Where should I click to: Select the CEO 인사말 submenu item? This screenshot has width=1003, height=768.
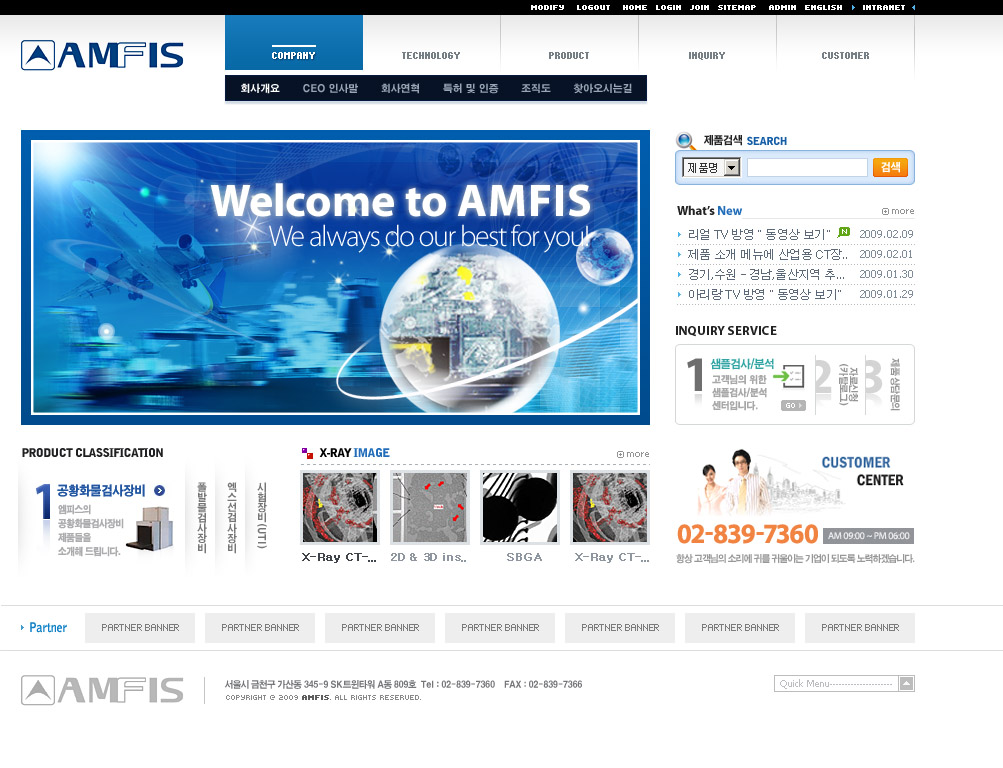[x=330, y=88]
